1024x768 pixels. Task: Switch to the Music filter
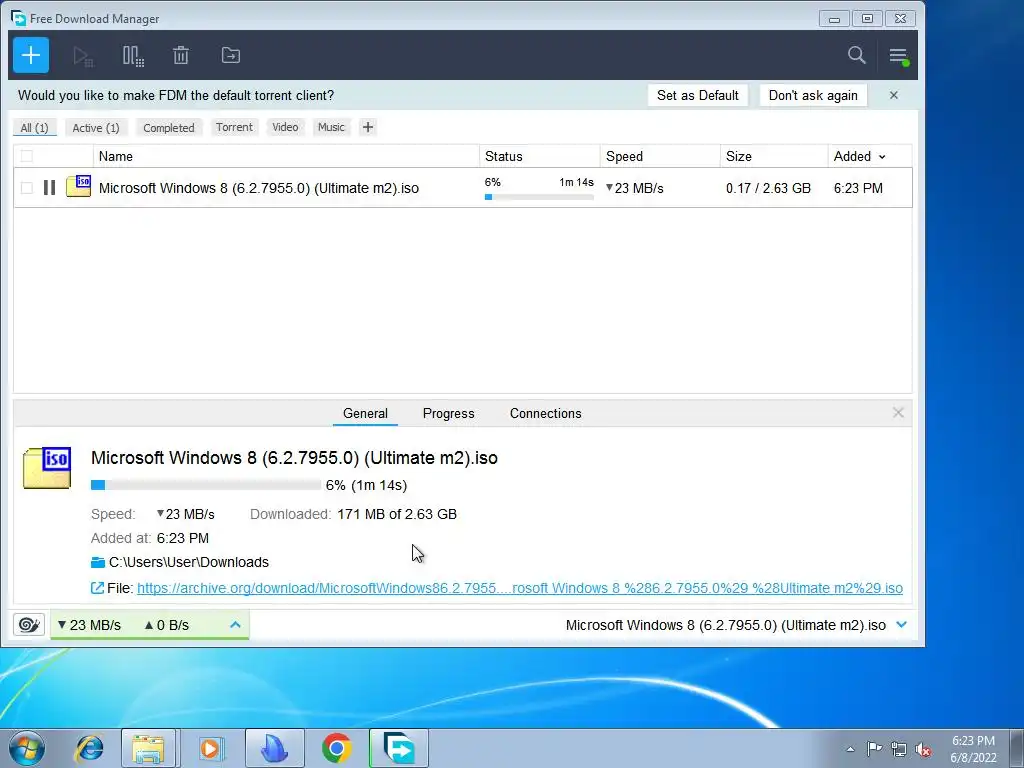click(x=331, y=127)
